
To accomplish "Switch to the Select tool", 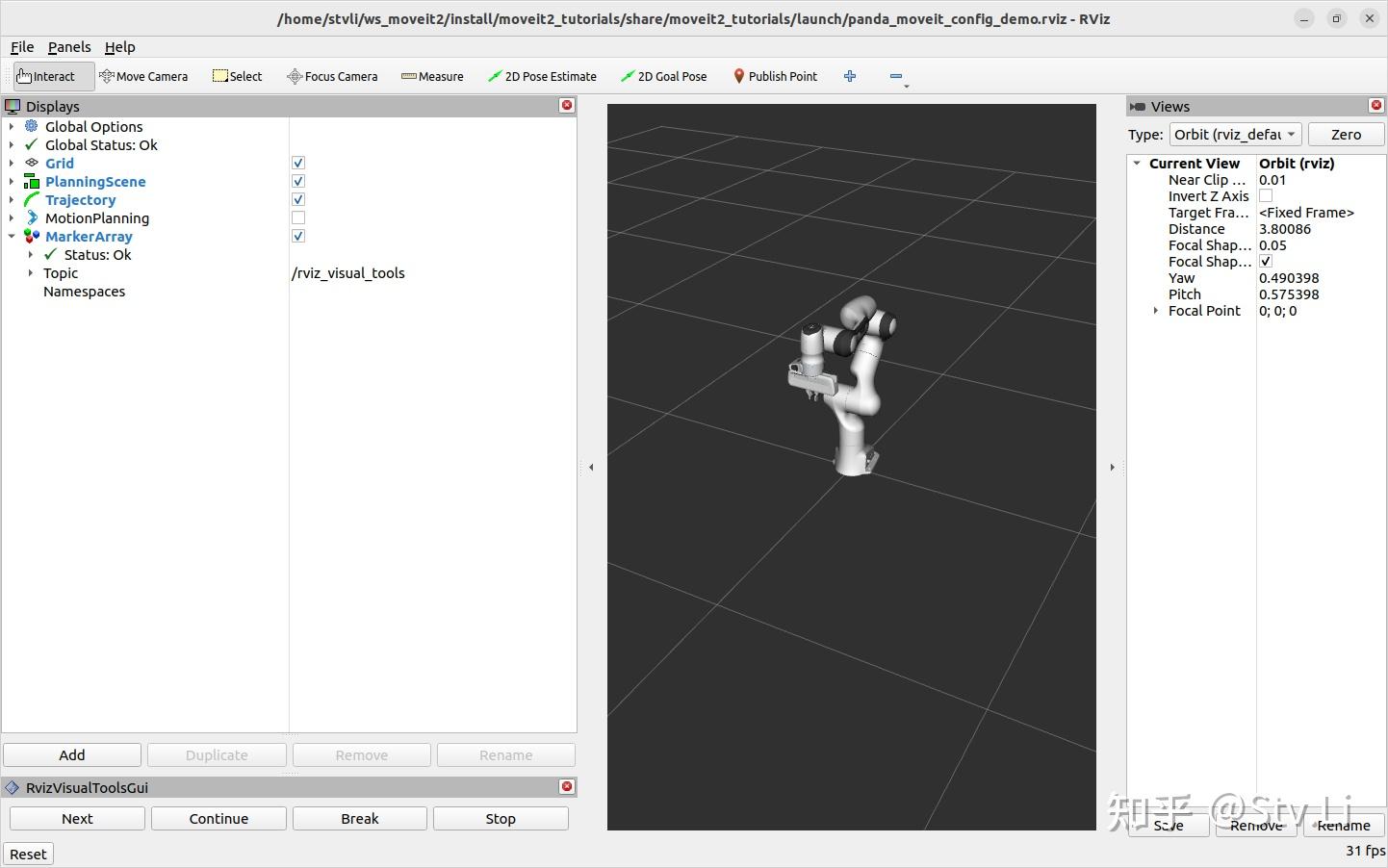I will click(237, 76).
